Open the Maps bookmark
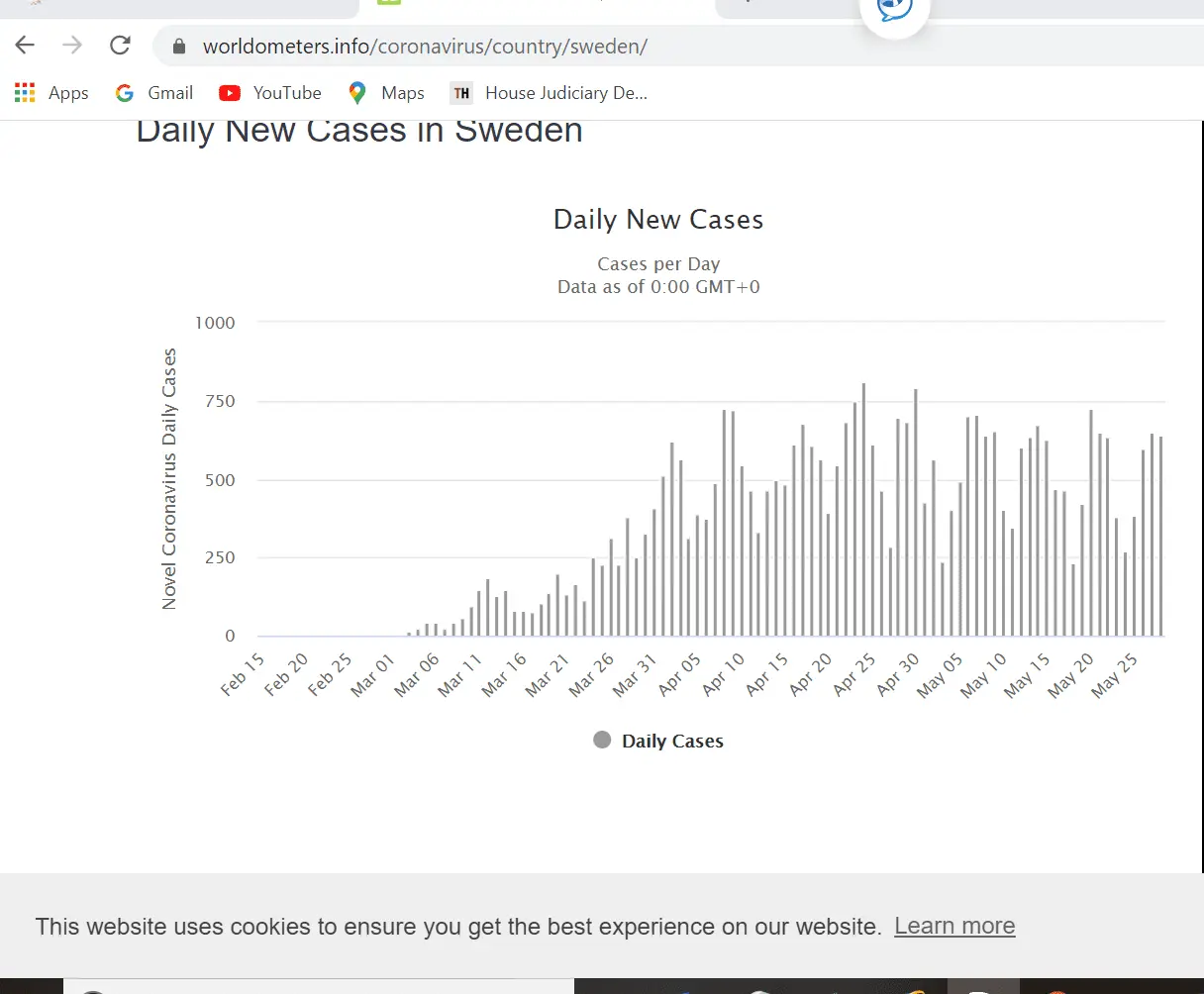 pos(386,93)
